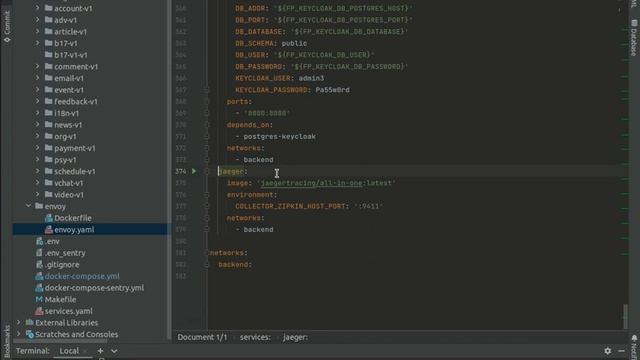
Task: Click the services: breadcrumb
Action: [255, 337]
